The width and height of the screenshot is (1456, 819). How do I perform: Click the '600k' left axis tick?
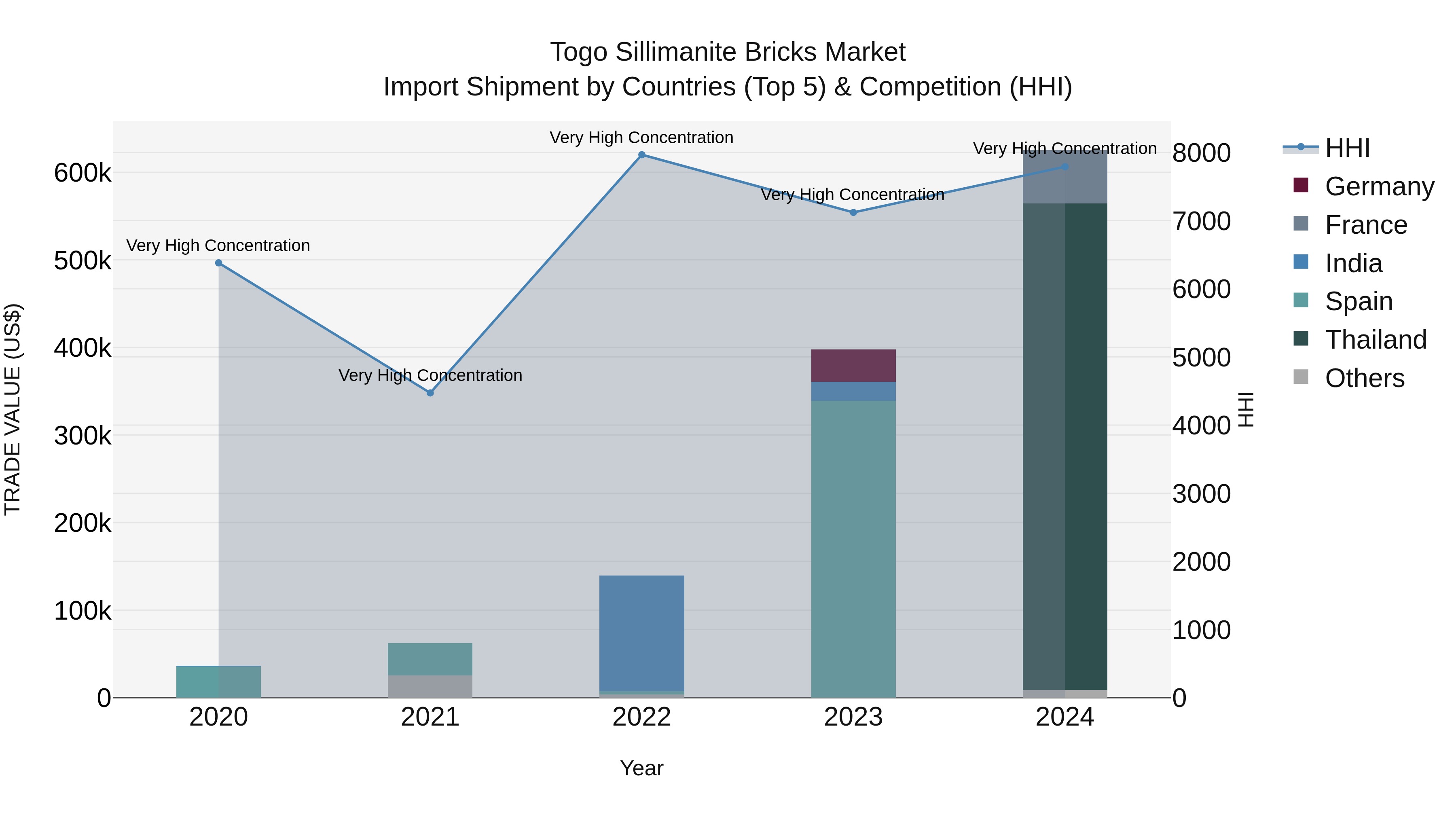coord(83,172)
